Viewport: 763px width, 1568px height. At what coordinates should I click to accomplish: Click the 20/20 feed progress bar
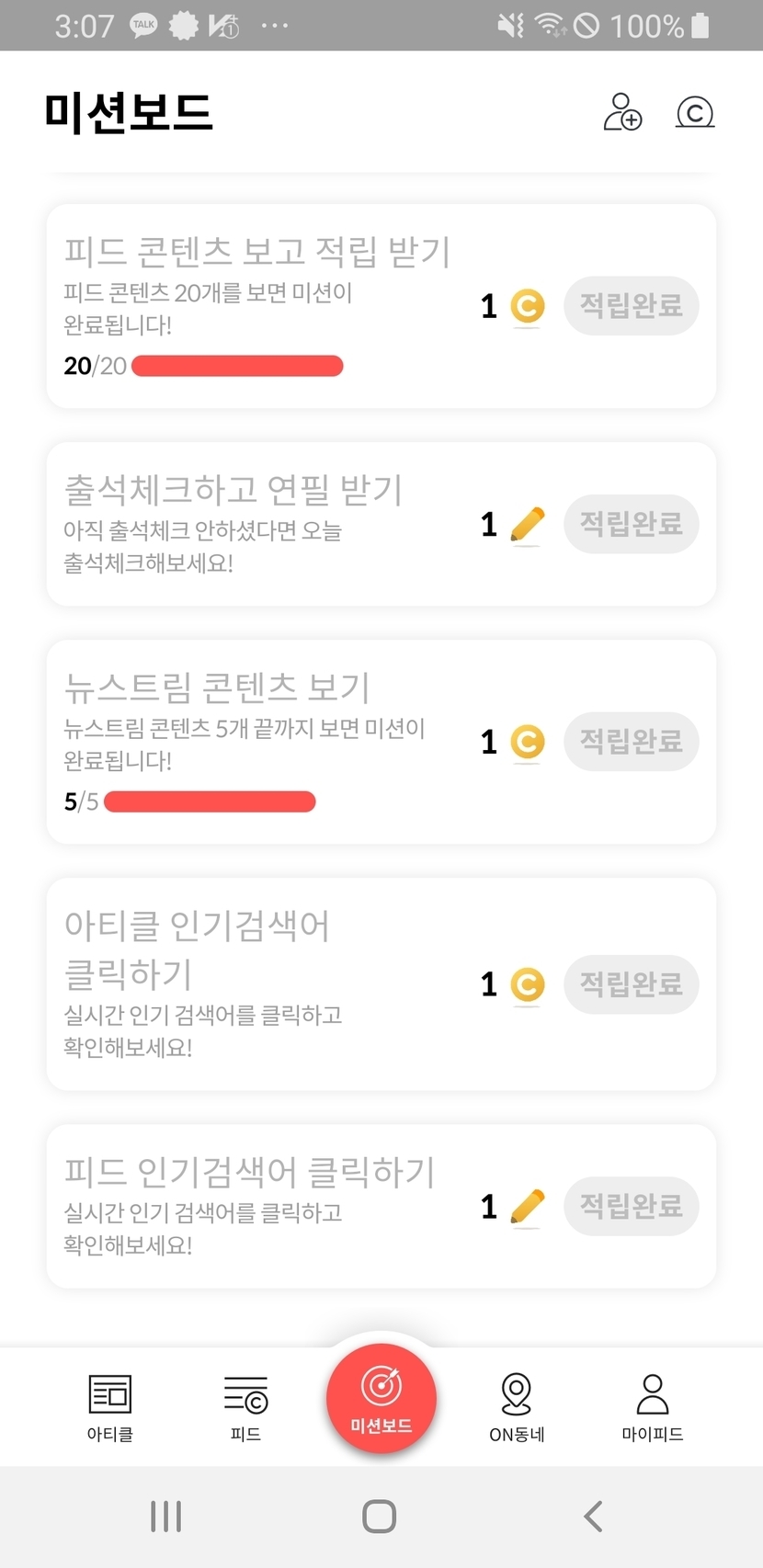[x=237, y=366]
